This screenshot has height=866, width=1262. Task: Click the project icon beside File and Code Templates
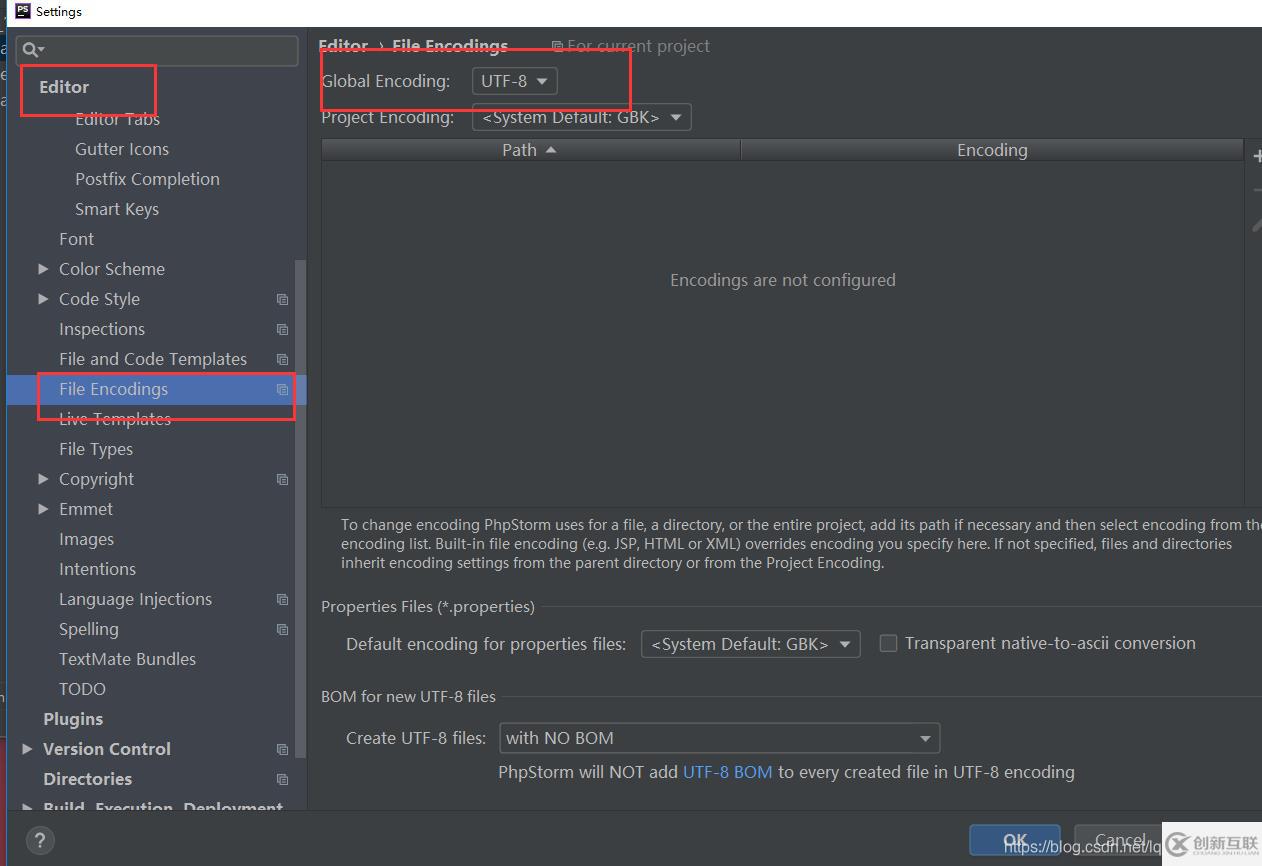point(282,359)
